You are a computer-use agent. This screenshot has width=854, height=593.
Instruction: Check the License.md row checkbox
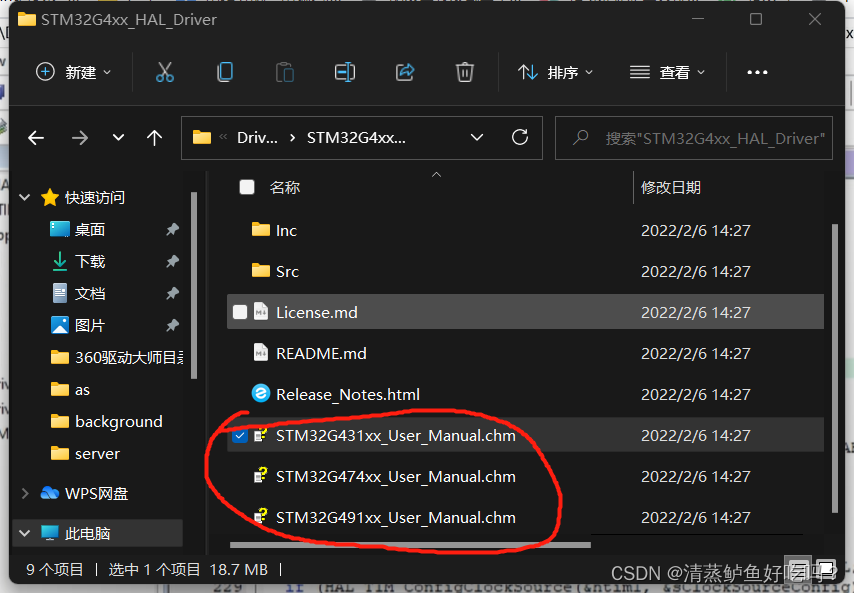240,312
